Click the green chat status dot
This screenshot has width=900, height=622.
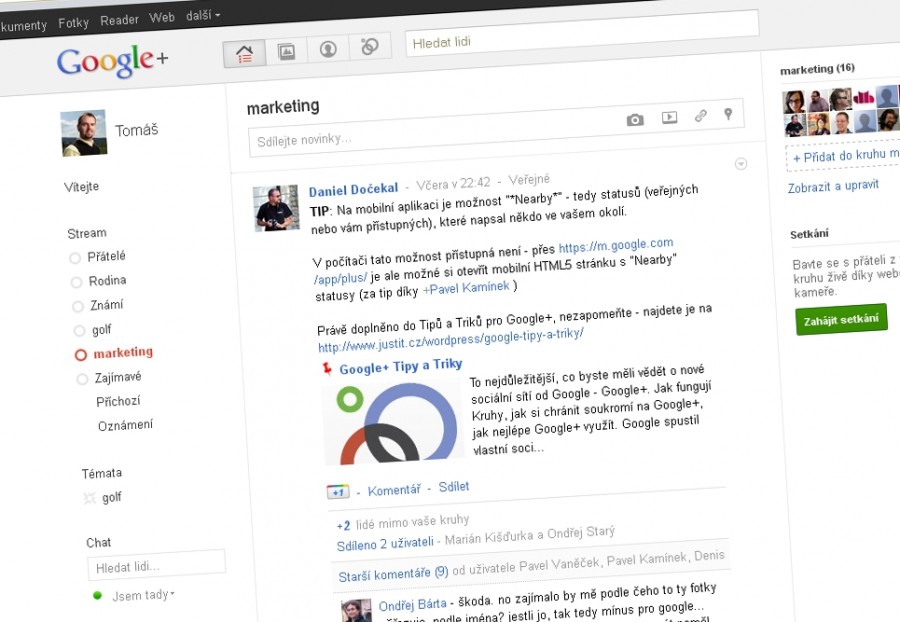point(98,596)
